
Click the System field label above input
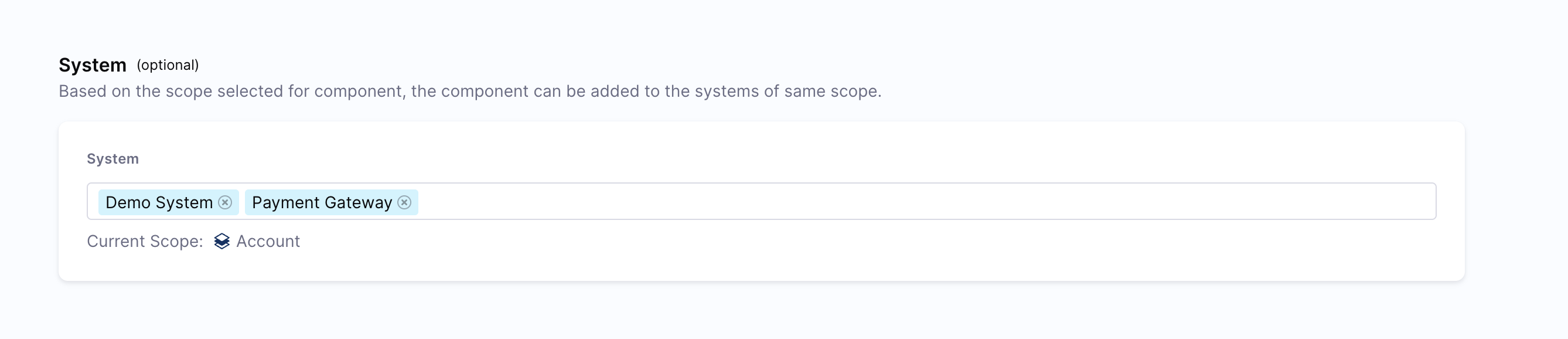[x=113, y=159]
